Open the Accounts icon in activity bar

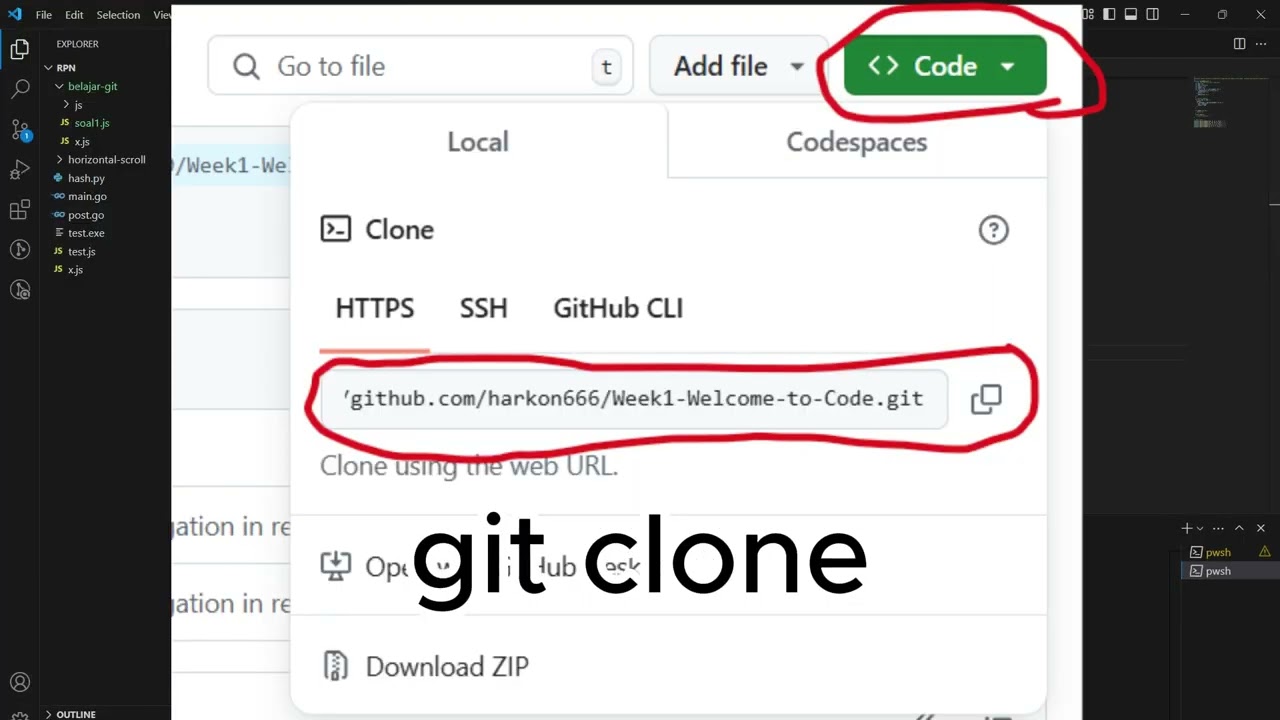coord(20,683)
